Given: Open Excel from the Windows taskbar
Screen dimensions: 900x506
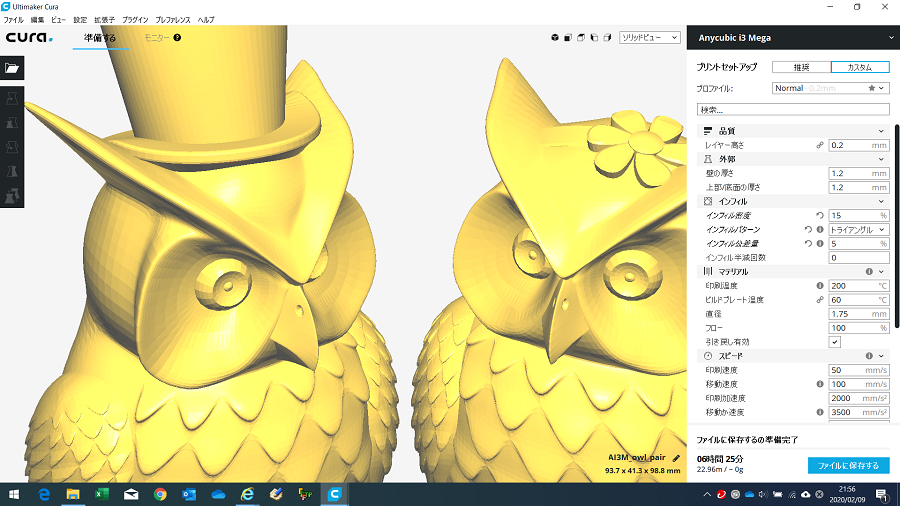Looking at the screenshot, I should point(102,494).
